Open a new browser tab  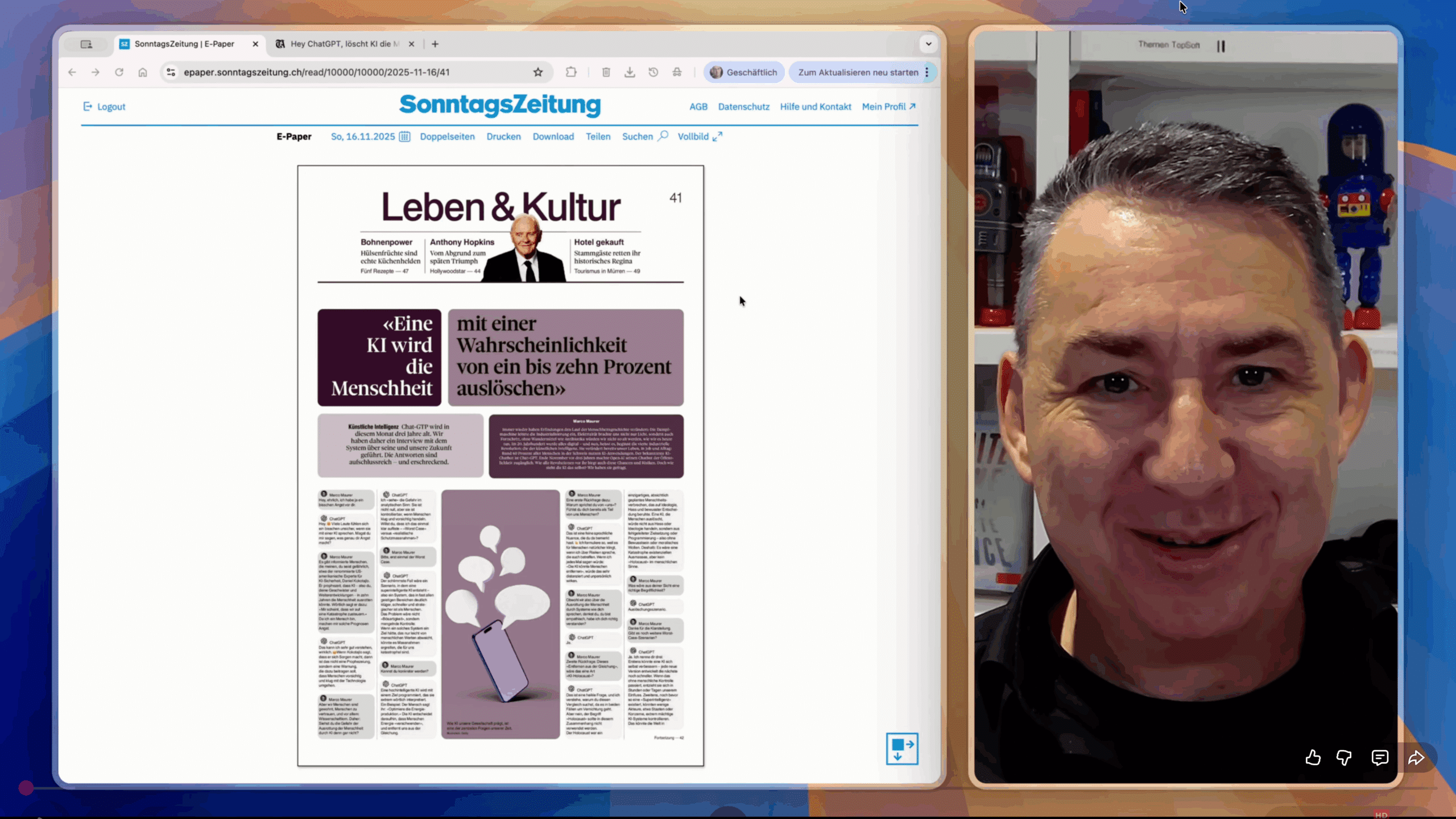435,44
